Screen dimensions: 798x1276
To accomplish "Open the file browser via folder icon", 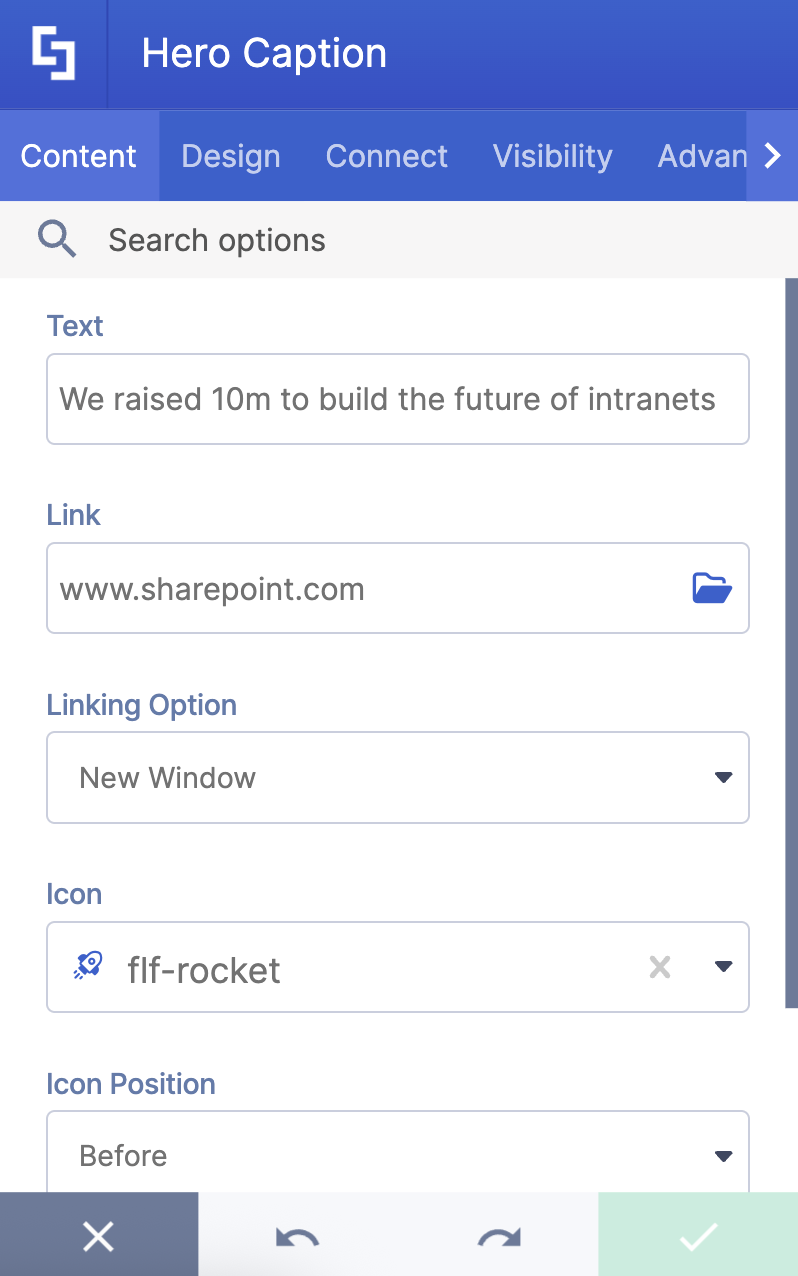I will [712, 588].
